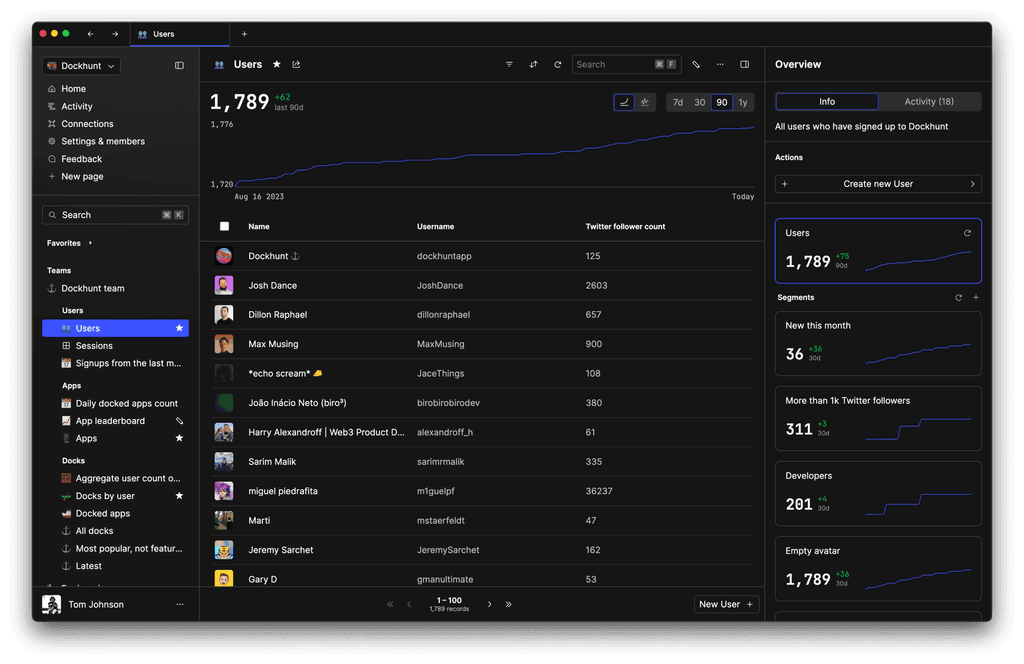Viewport: 1024px width, 664px height.
Task: Select the 90 day time range
Action: click(722, 103)
